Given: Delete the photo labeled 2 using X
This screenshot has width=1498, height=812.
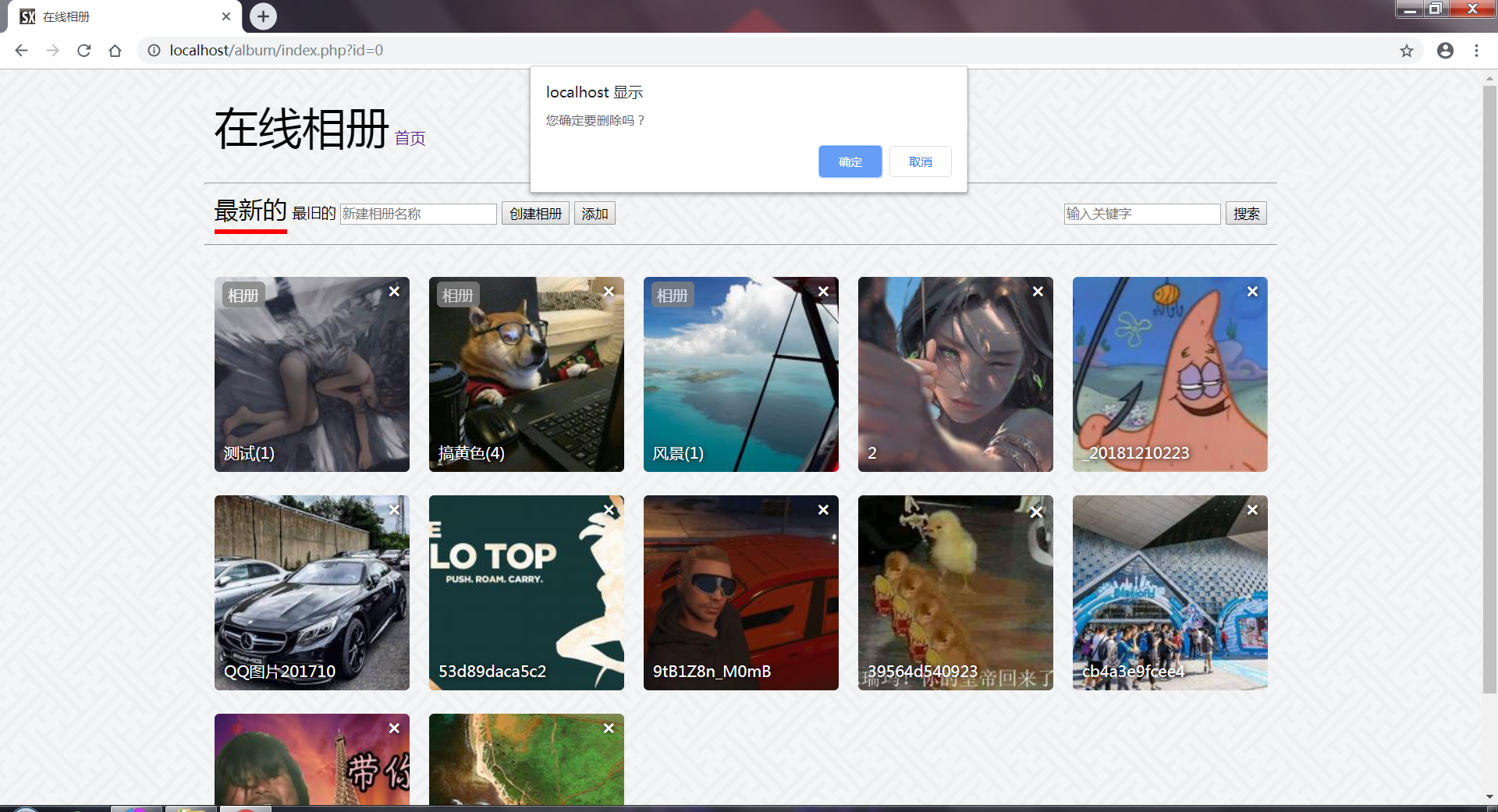Looking at the screenshot, I should [x=1038, y=291].
